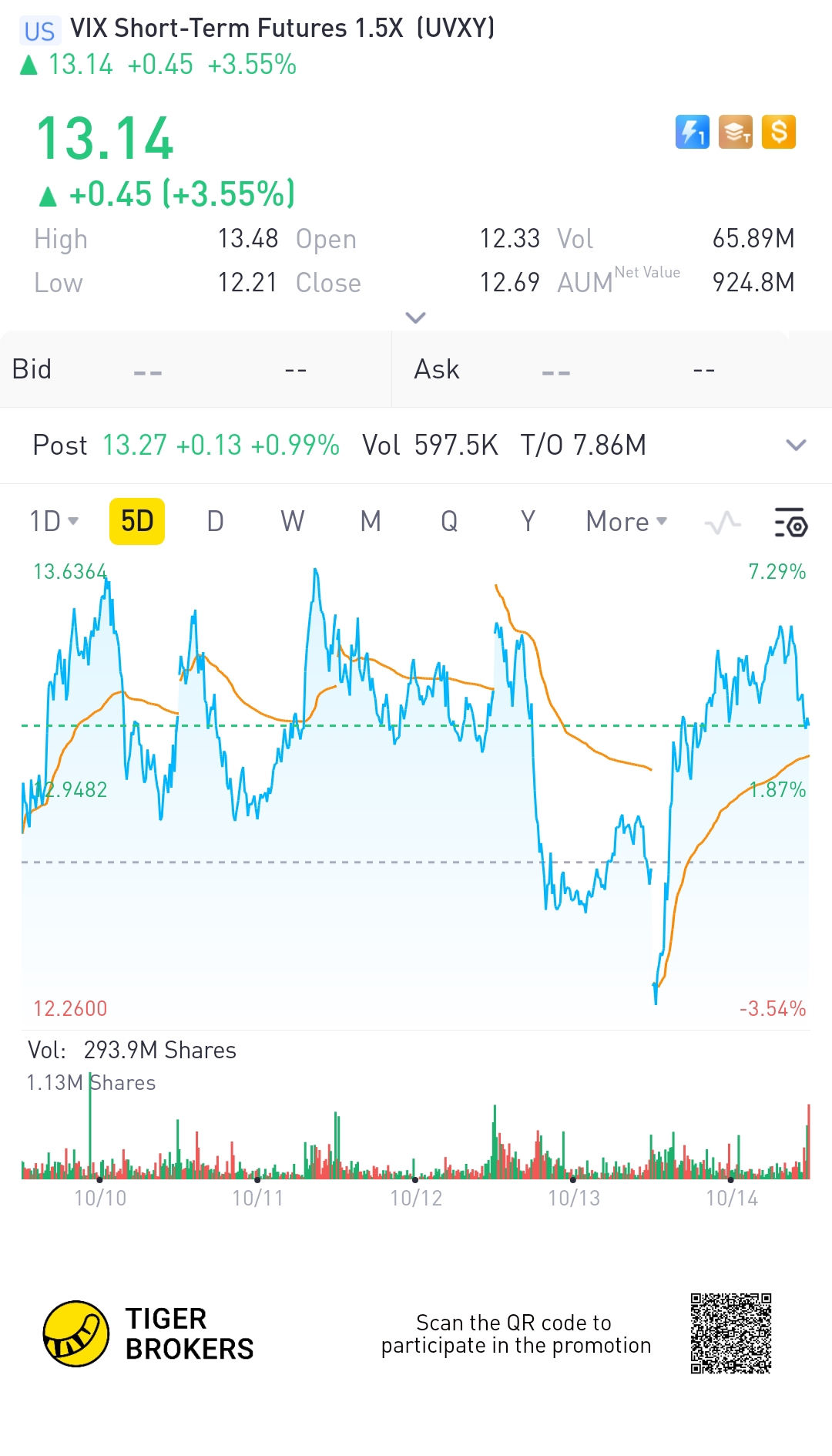
Task: Select the M monthly chart tab
Action: pos(371,522)
